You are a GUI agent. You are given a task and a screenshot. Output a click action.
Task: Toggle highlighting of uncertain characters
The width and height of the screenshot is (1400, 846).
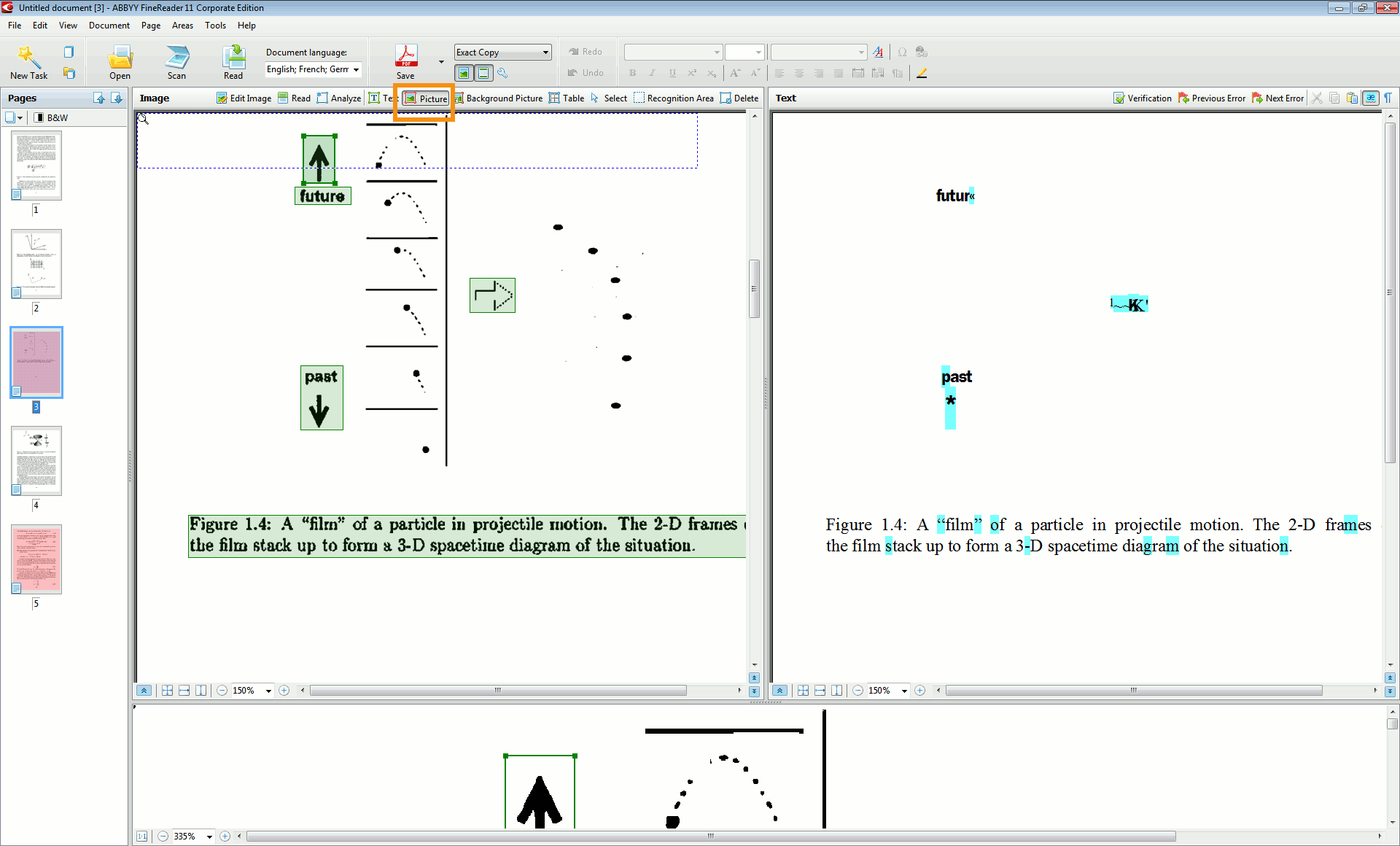[x=1371, y=98]
